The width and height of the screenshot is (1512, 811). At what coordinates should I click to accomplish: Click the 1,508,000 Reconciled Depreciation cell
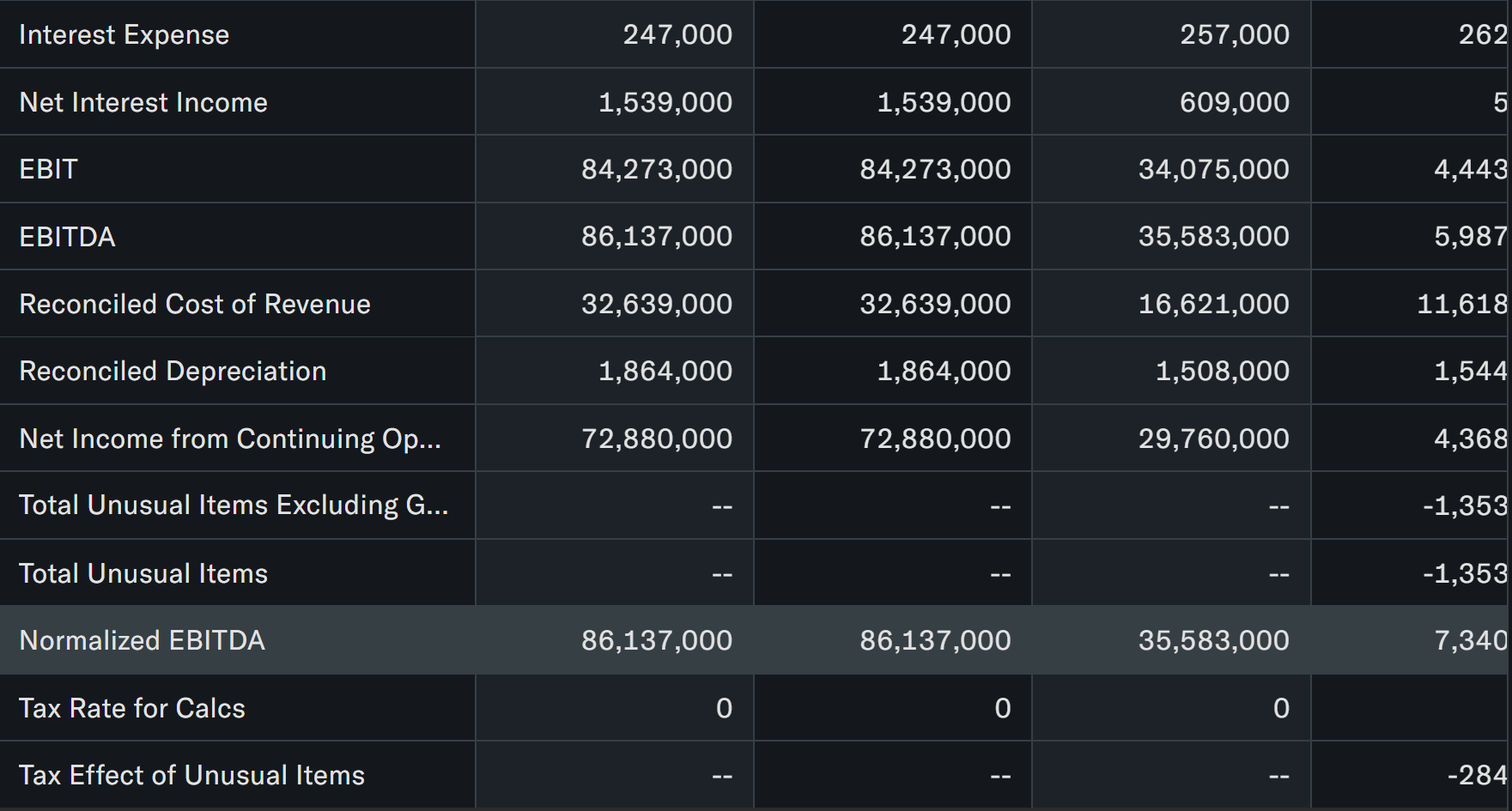click(x=1222, y=372)
